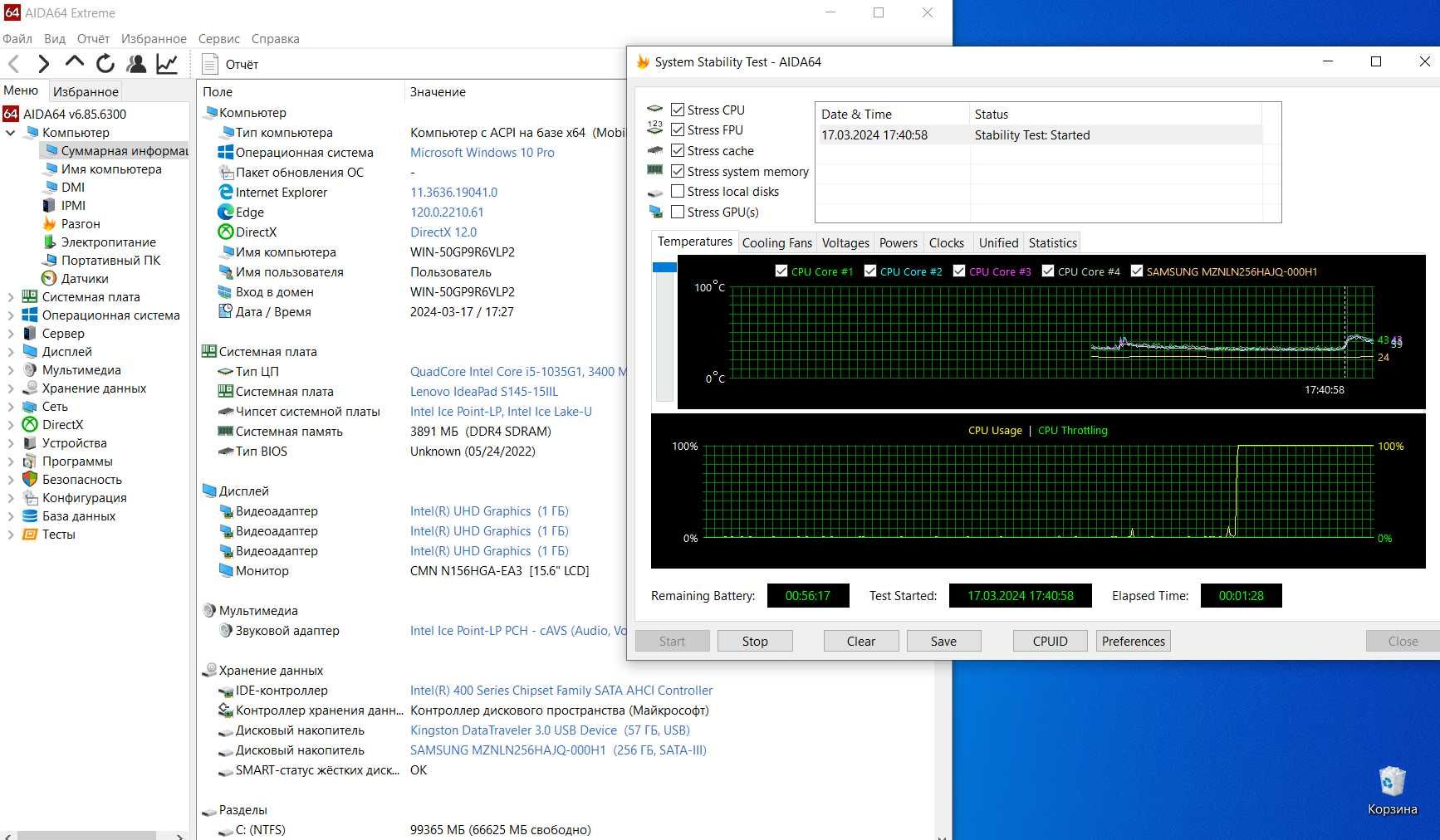Click the Поле column header
Image resolution: width=1440 pixels, height=840 pixels.
pyautogui.click(x=218, y=92)
